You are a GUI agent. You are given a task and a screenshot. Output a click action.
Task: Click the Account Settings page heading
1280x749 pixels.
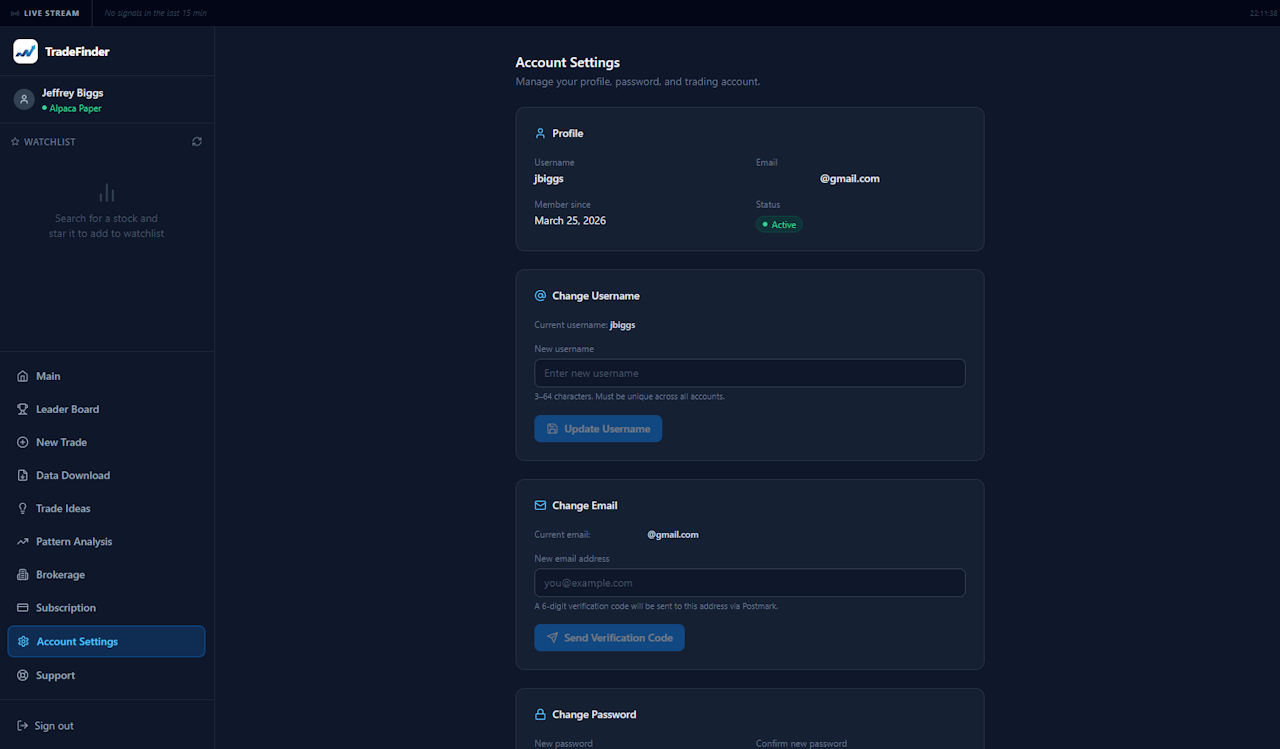pyautogui.click(x=568, y=63)
